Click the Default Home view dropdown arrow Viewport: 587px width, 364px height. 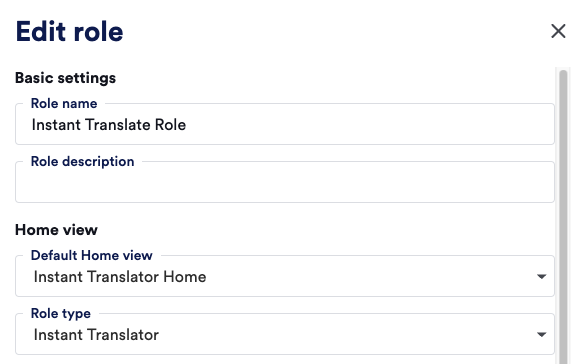pyautogui.click(x=541, y=276)
